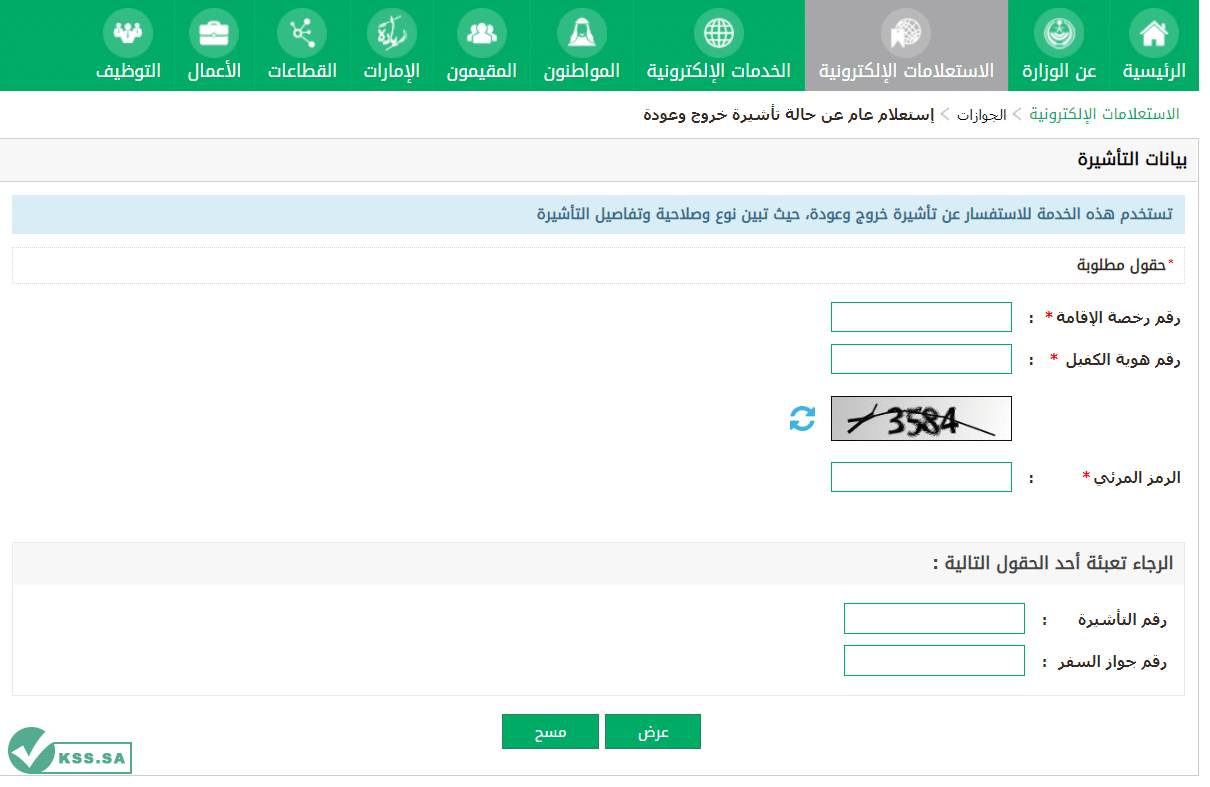1210x787 pixels.
Task: Click the calligraphy icon for الإمارات
Action: pyautogui.click(x=391, y=33)
